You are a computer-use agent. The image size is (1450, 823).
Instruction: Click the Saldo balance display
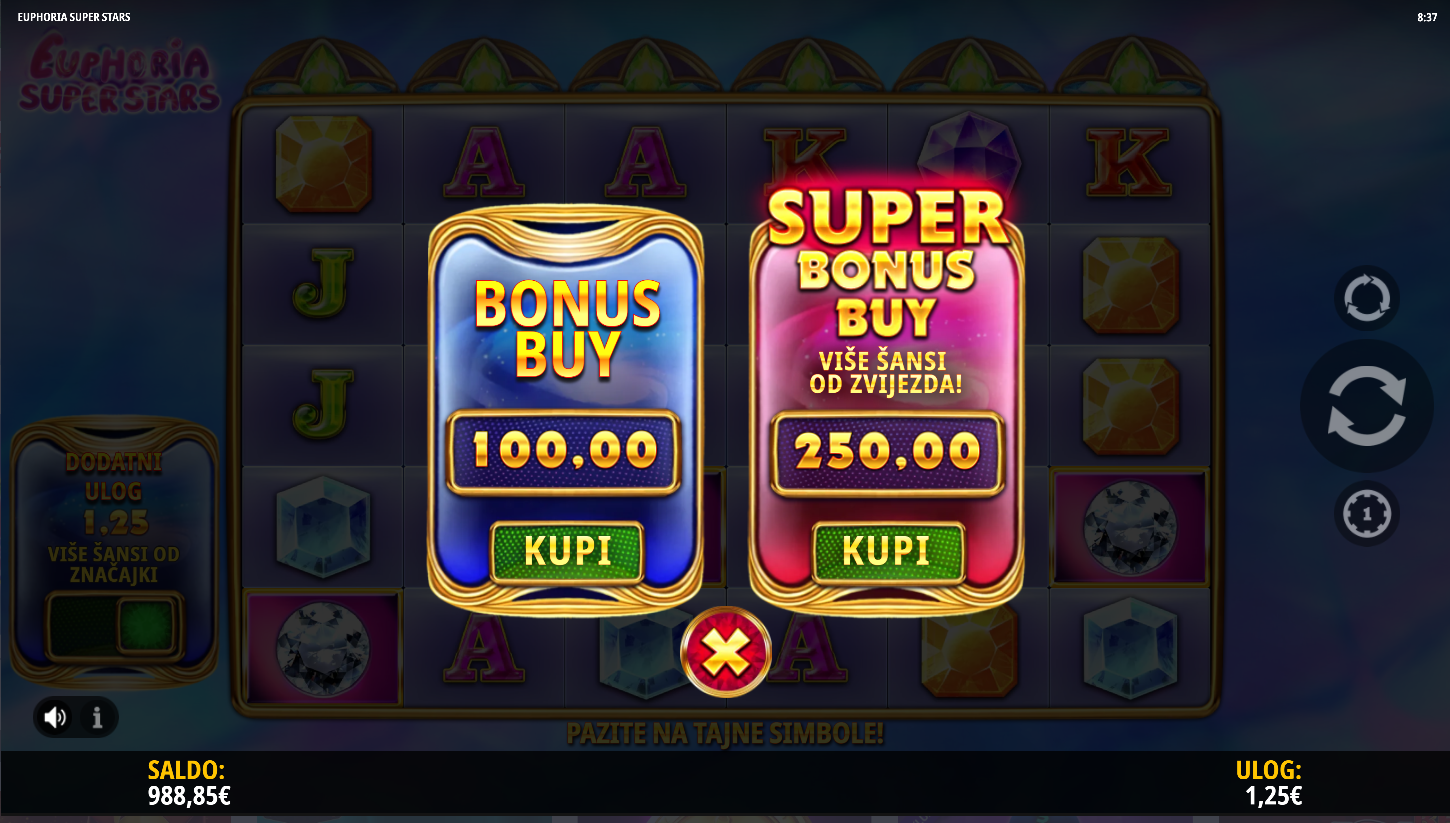coord(189,783)
